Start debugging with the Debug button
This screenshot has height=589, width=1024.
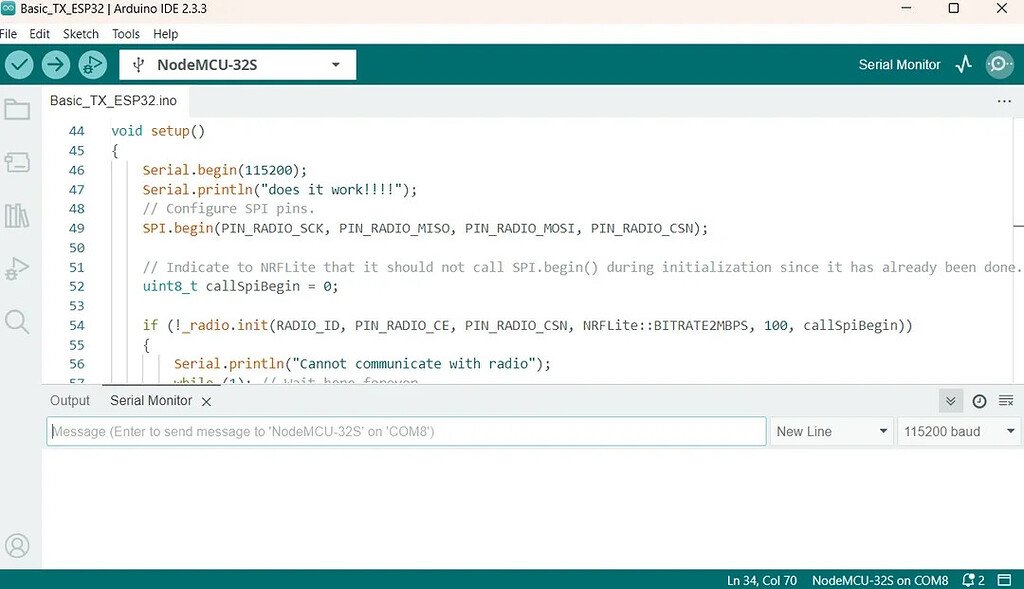click(92, 65)
